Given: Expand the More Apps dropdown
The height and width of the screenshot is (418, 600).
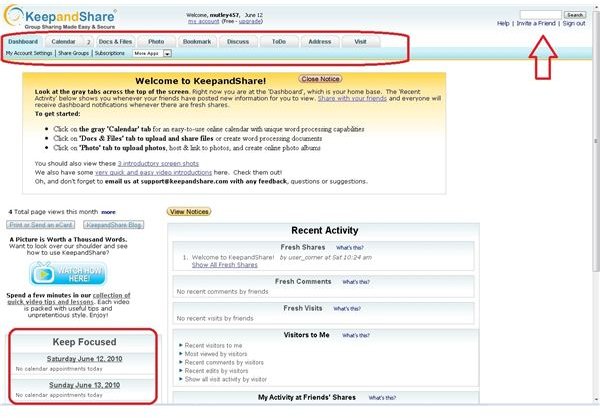Looking at the screenshot, I should tap(152, 54).
